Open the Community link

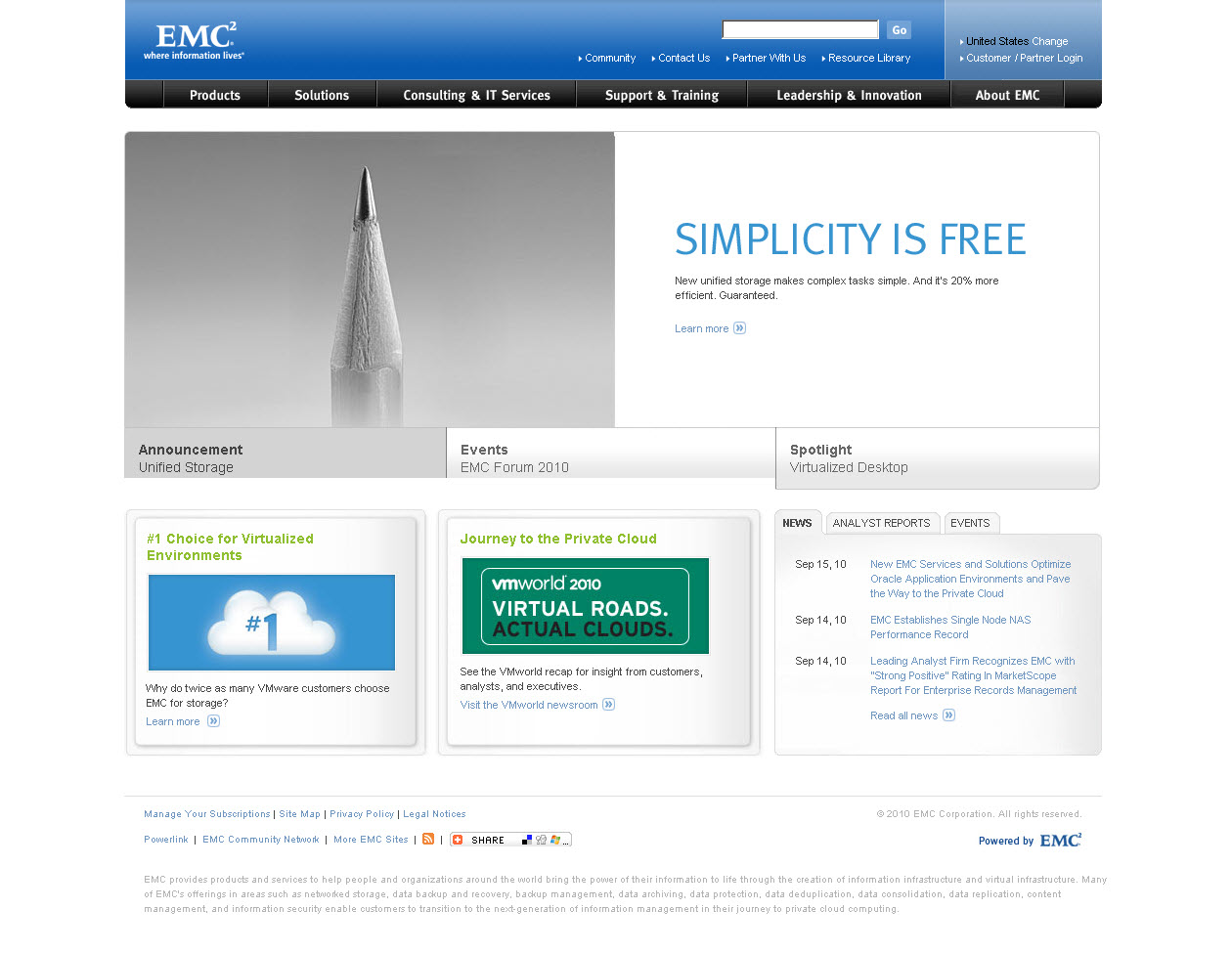pos(610,59)
